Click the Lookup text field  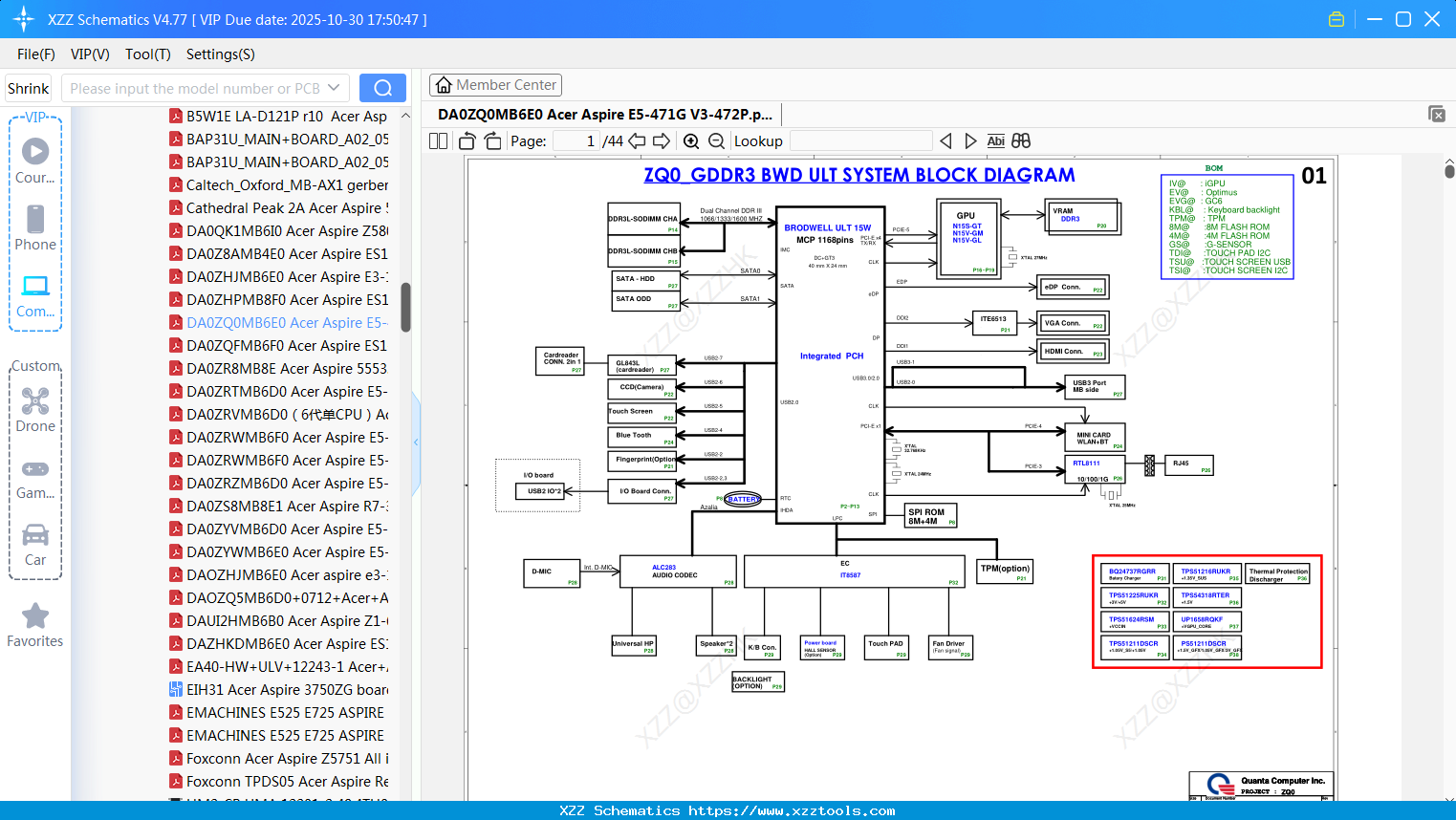coord(860,140)
